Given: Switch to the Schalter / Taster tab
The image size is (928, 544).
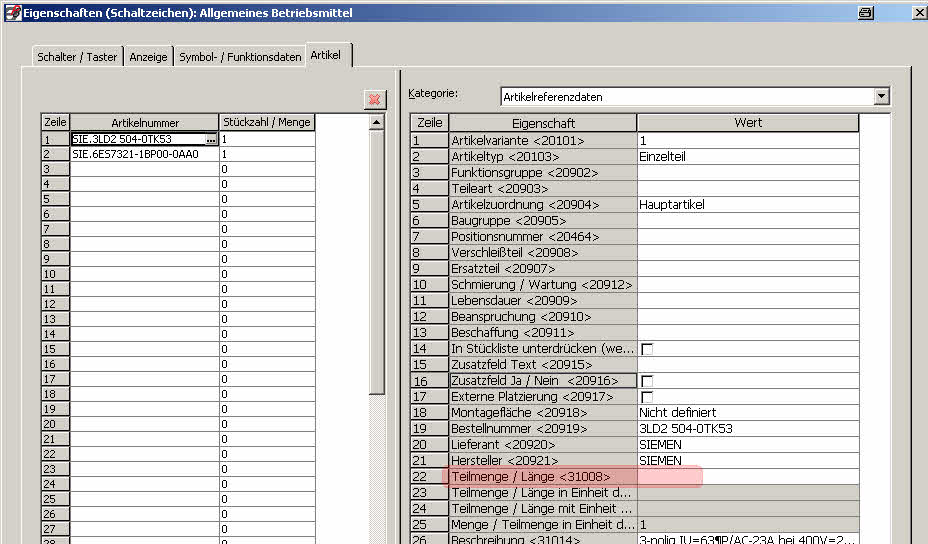Looking at the screenshot, I should 77,57.
